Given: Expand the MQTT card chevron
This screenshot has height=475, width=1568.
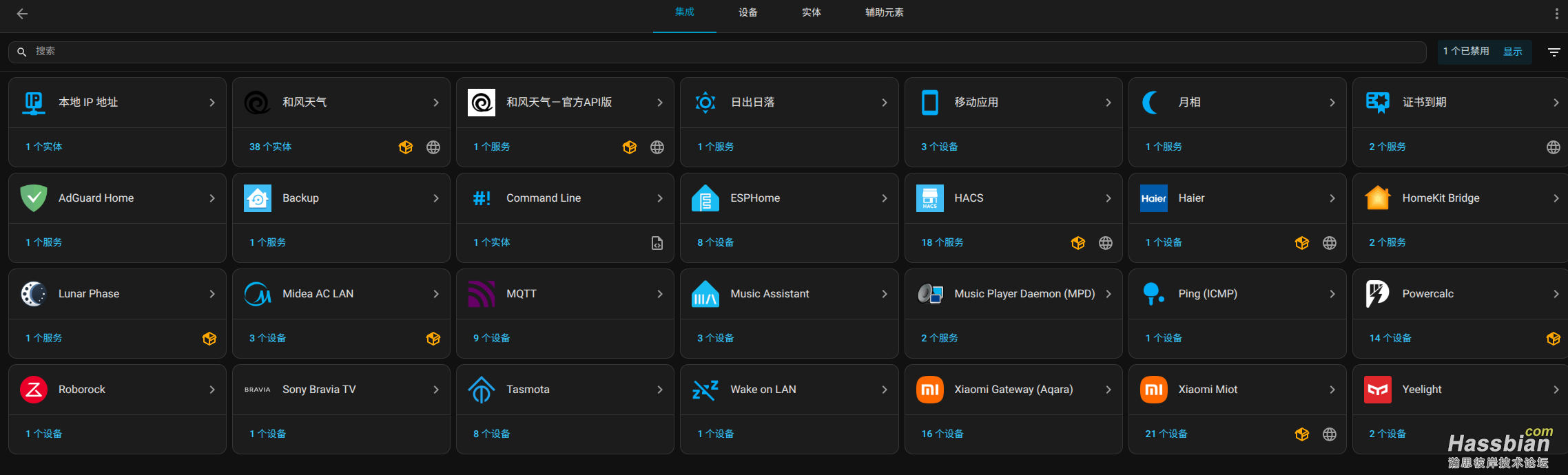Looking at the screenshot, I should point(660,294).
